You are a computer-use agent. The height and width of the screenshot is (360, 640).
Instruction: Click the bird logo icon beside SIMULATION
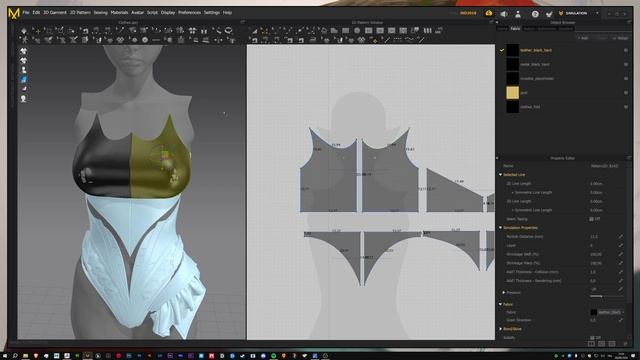pos(549,14)
